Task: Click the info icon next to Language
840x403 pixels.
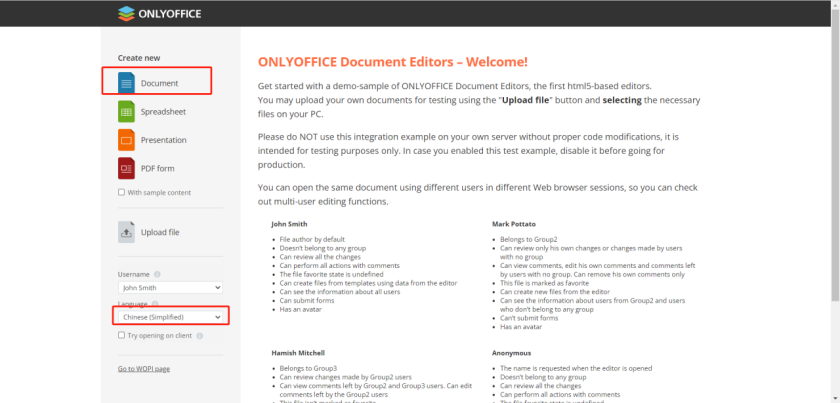Action: (x=155, y=304)
